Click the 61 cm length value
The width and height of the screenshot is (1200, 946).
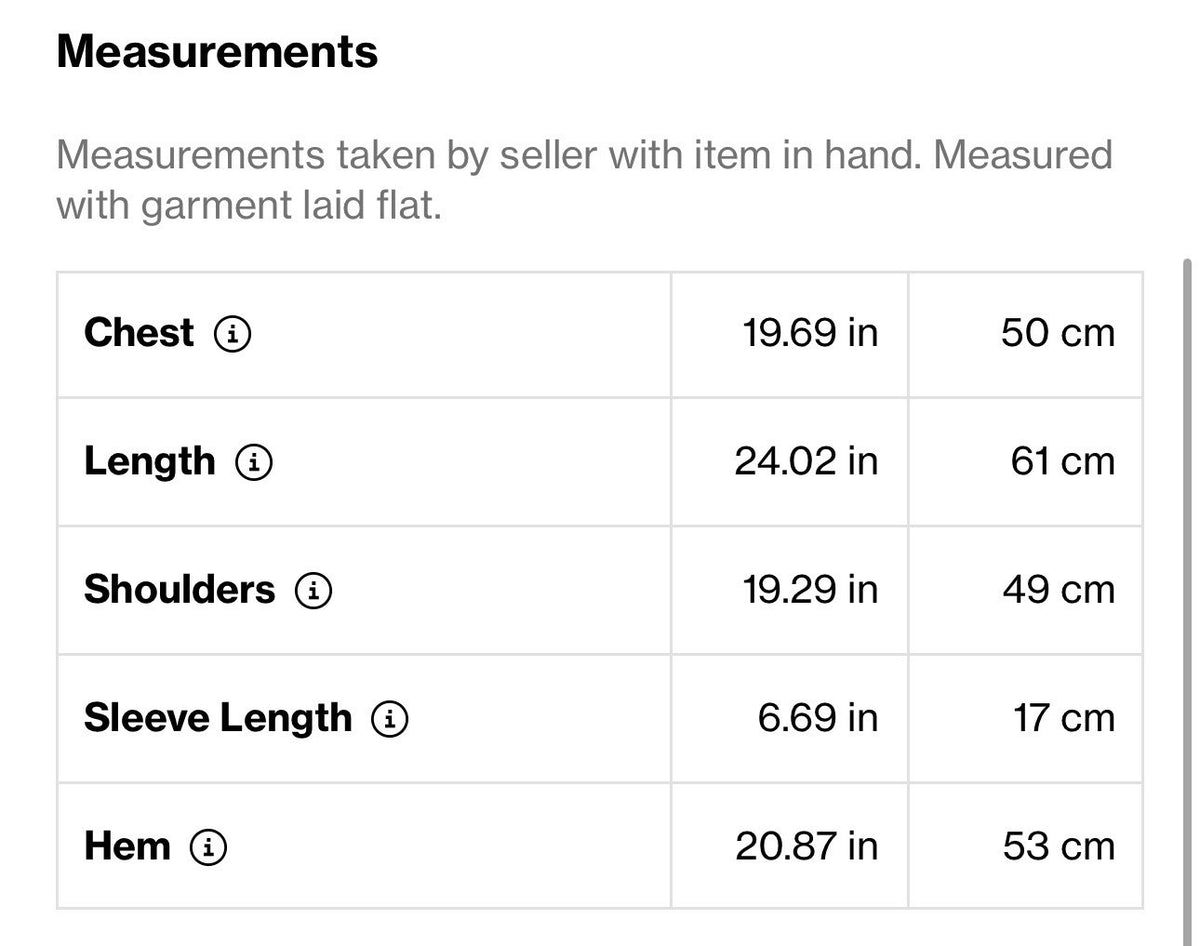pos(1062,461)
